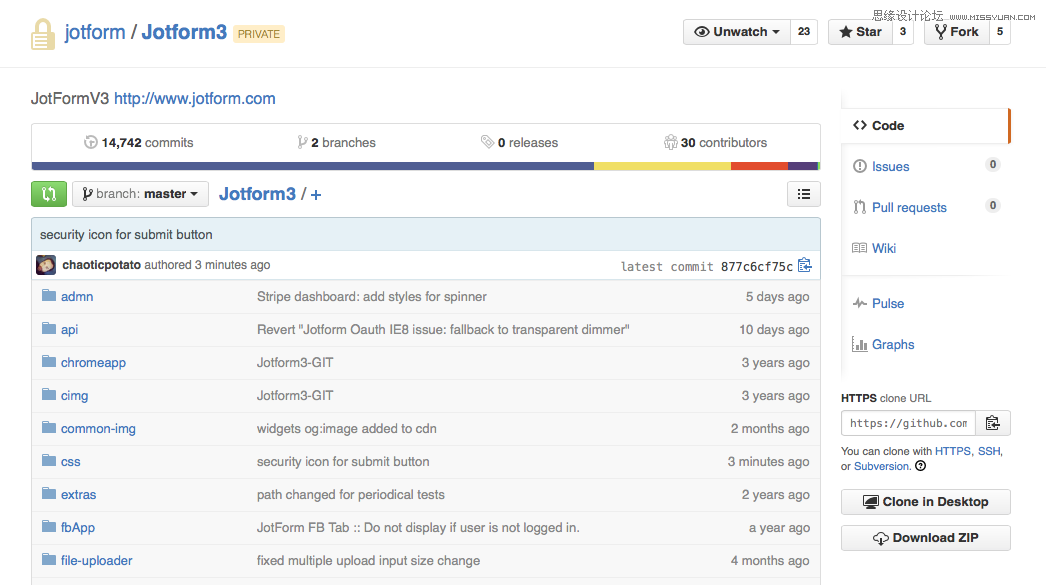This screenshot has width=1046, height=585.
Task: Open commit message security icon for submit button header
Action: pos(126,235)
